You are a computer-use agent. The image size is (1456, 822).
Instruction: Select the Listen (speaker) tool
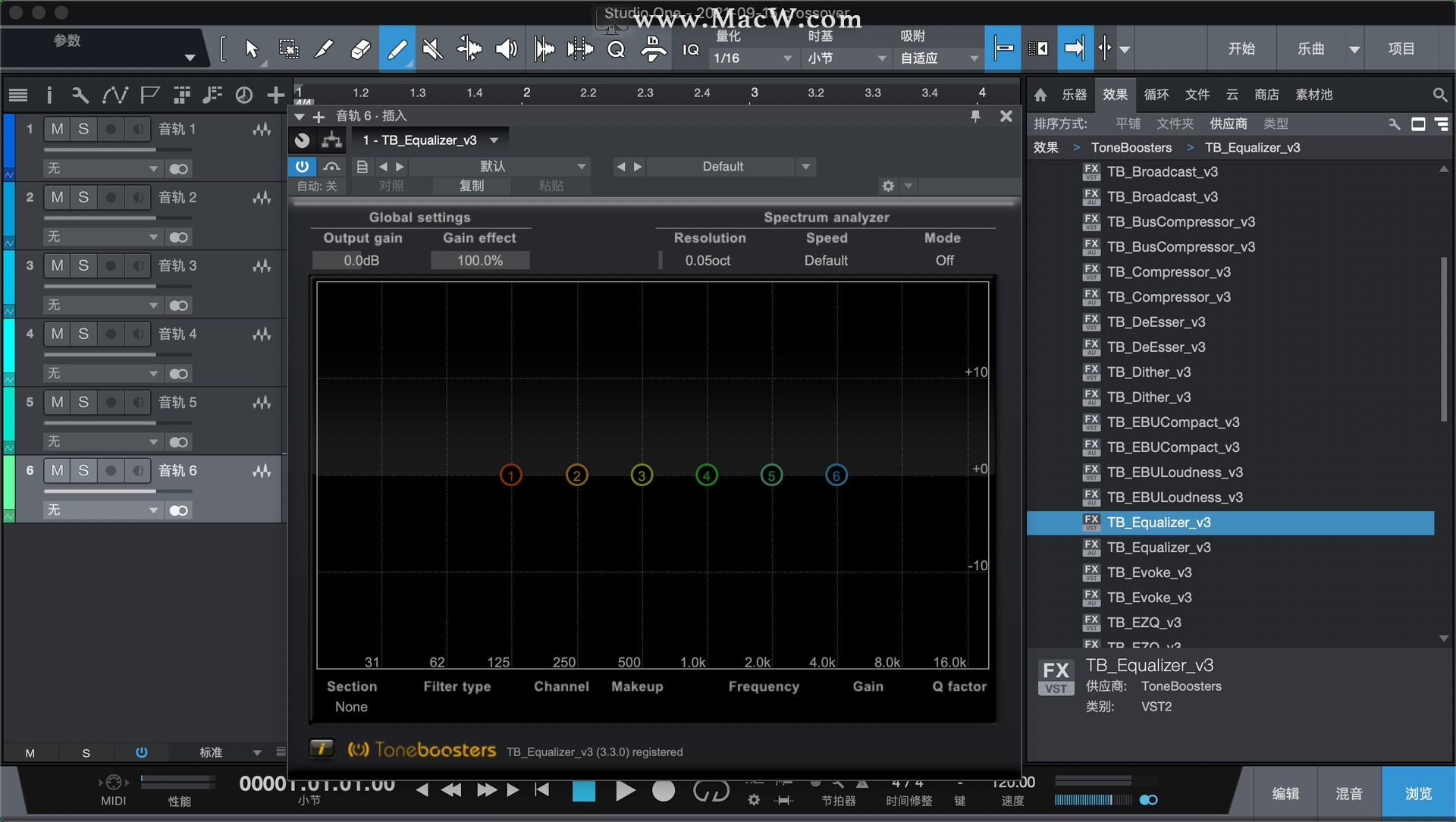click(506, 49)
